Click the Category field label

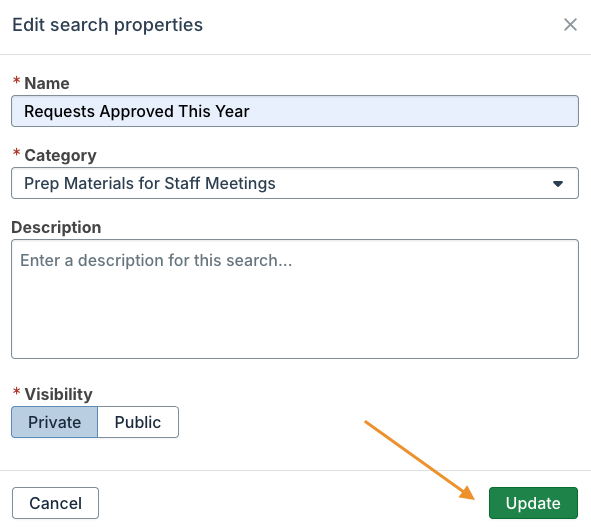[x=60, y=156]
